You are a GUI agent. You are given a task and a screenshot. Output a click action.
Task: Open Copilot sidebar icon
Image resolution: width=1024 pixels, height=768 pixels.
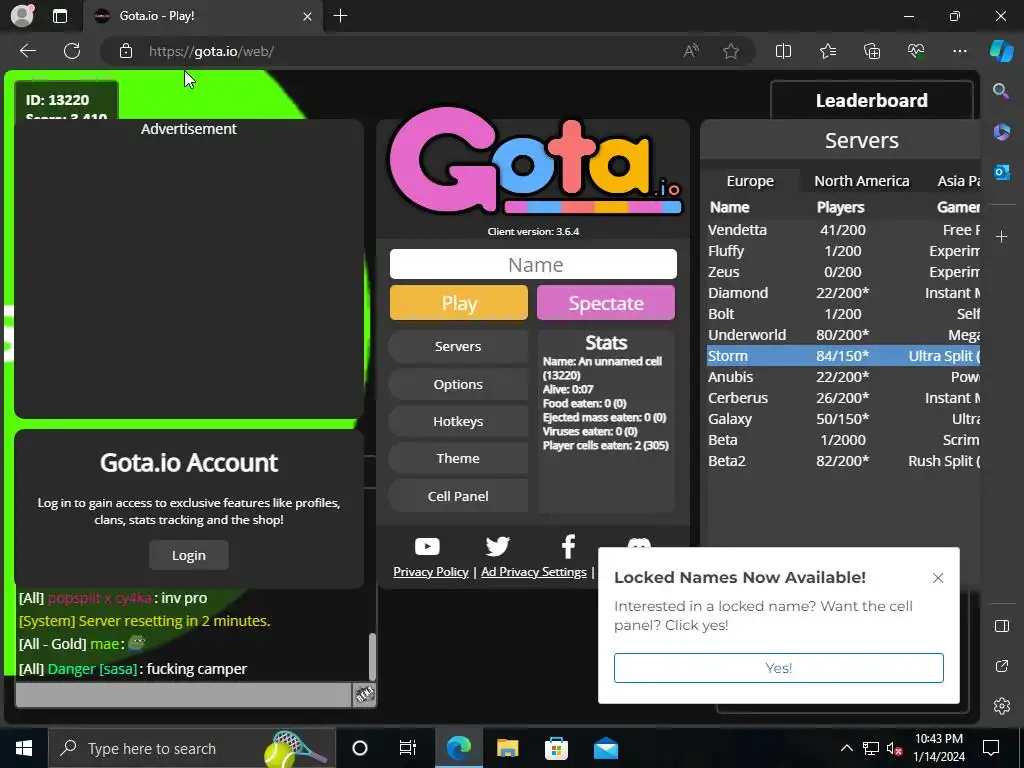point(1002,51)
